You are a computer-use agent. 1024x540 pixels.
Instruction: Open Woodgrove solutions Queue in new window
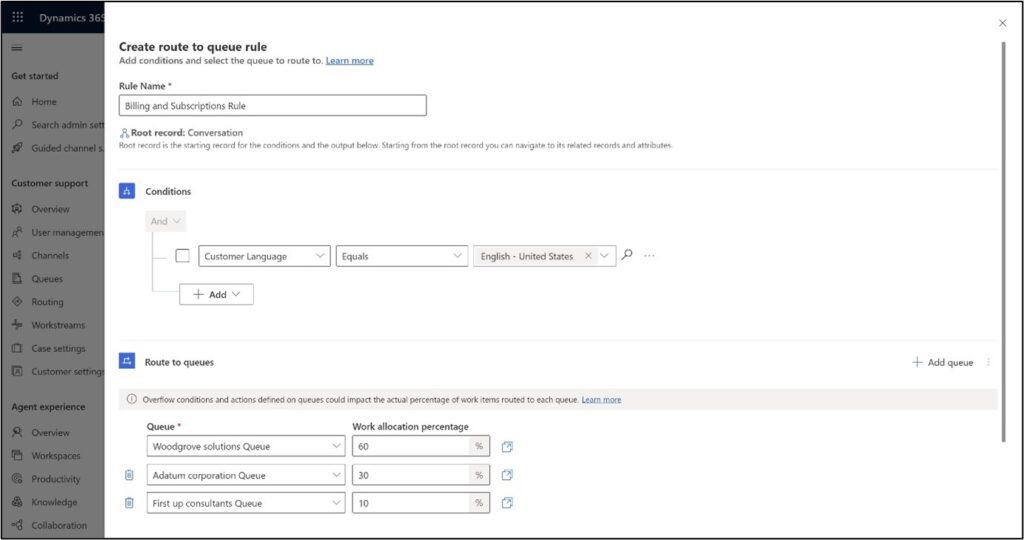[507, 447]
